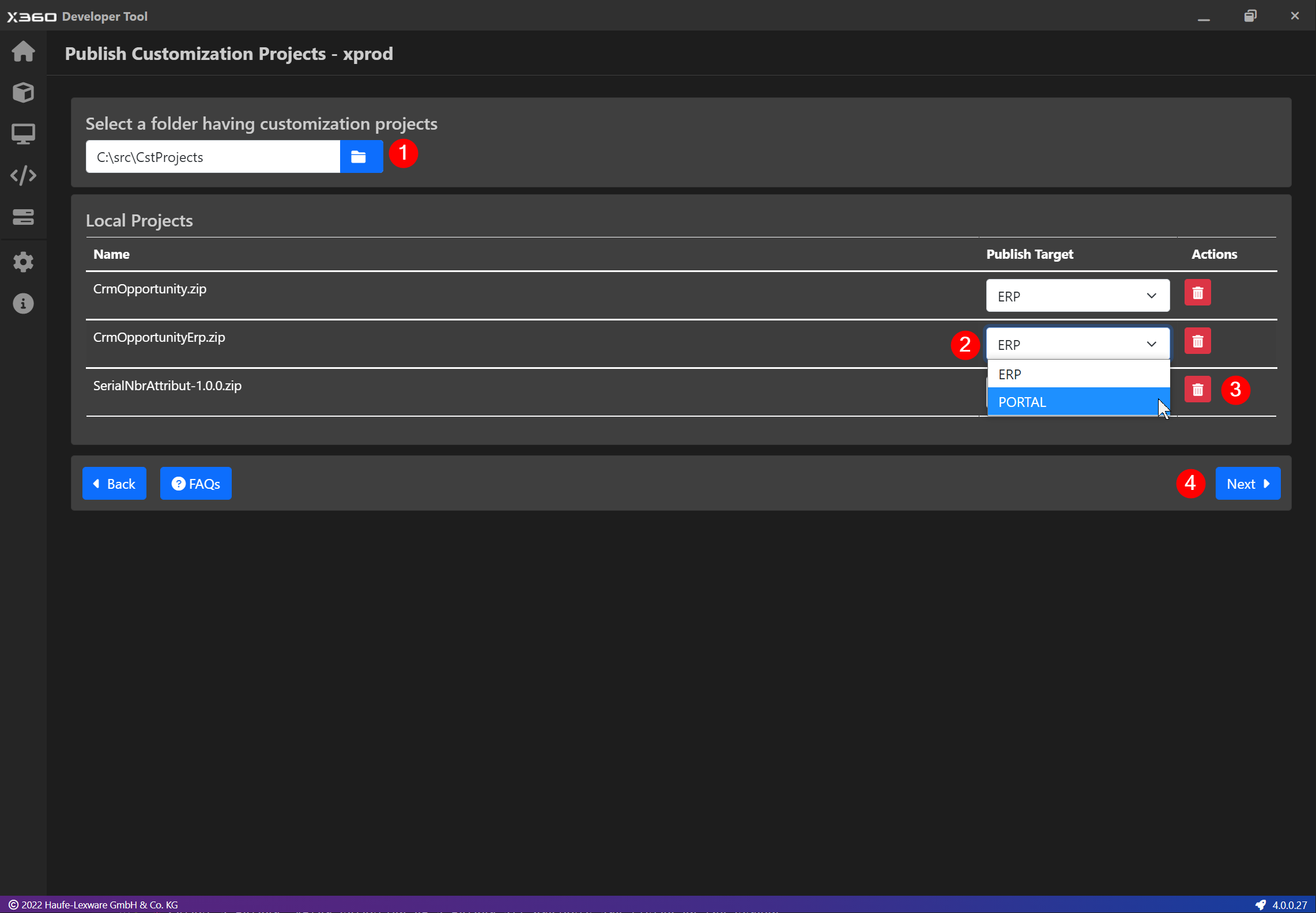
Task: Open the server stack sidebar icon
Action: (x=23, y=217)
